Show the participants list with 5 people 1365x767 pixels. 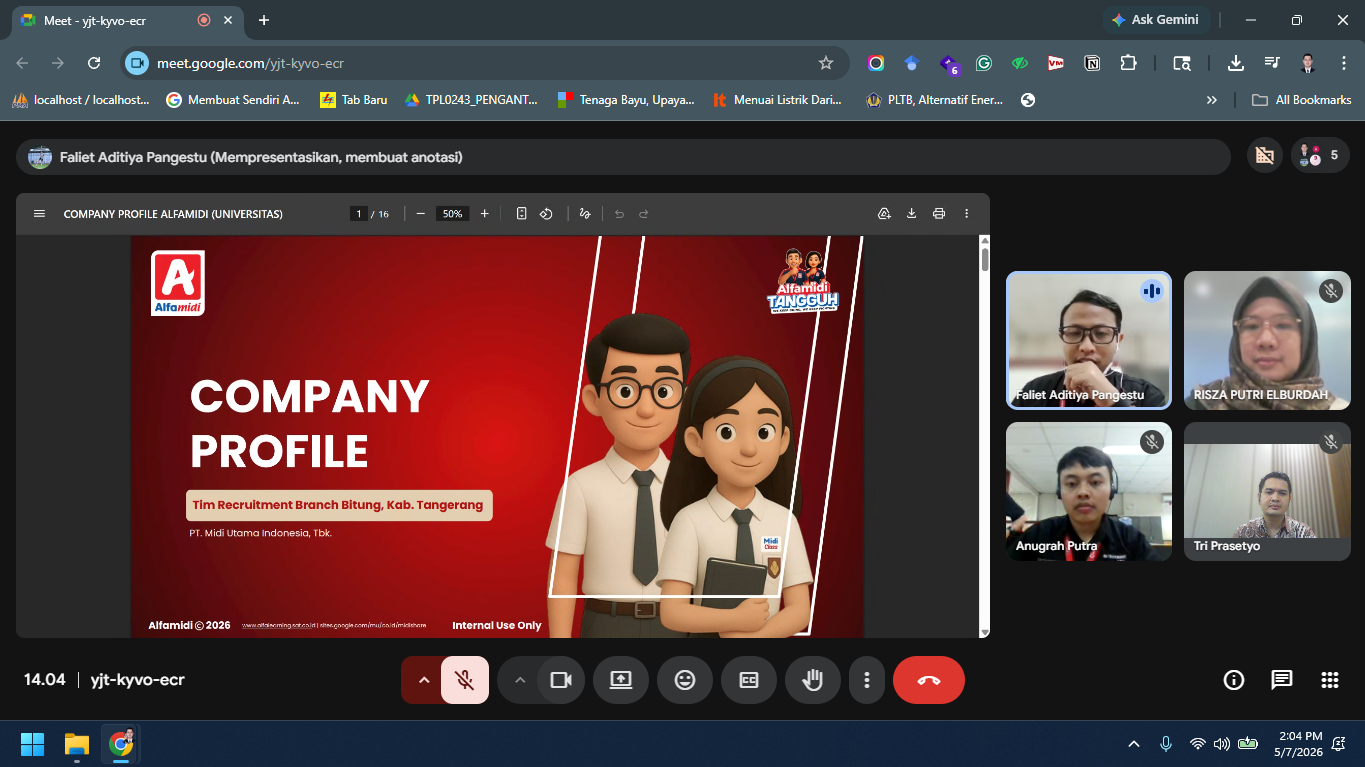(1320, 155)
